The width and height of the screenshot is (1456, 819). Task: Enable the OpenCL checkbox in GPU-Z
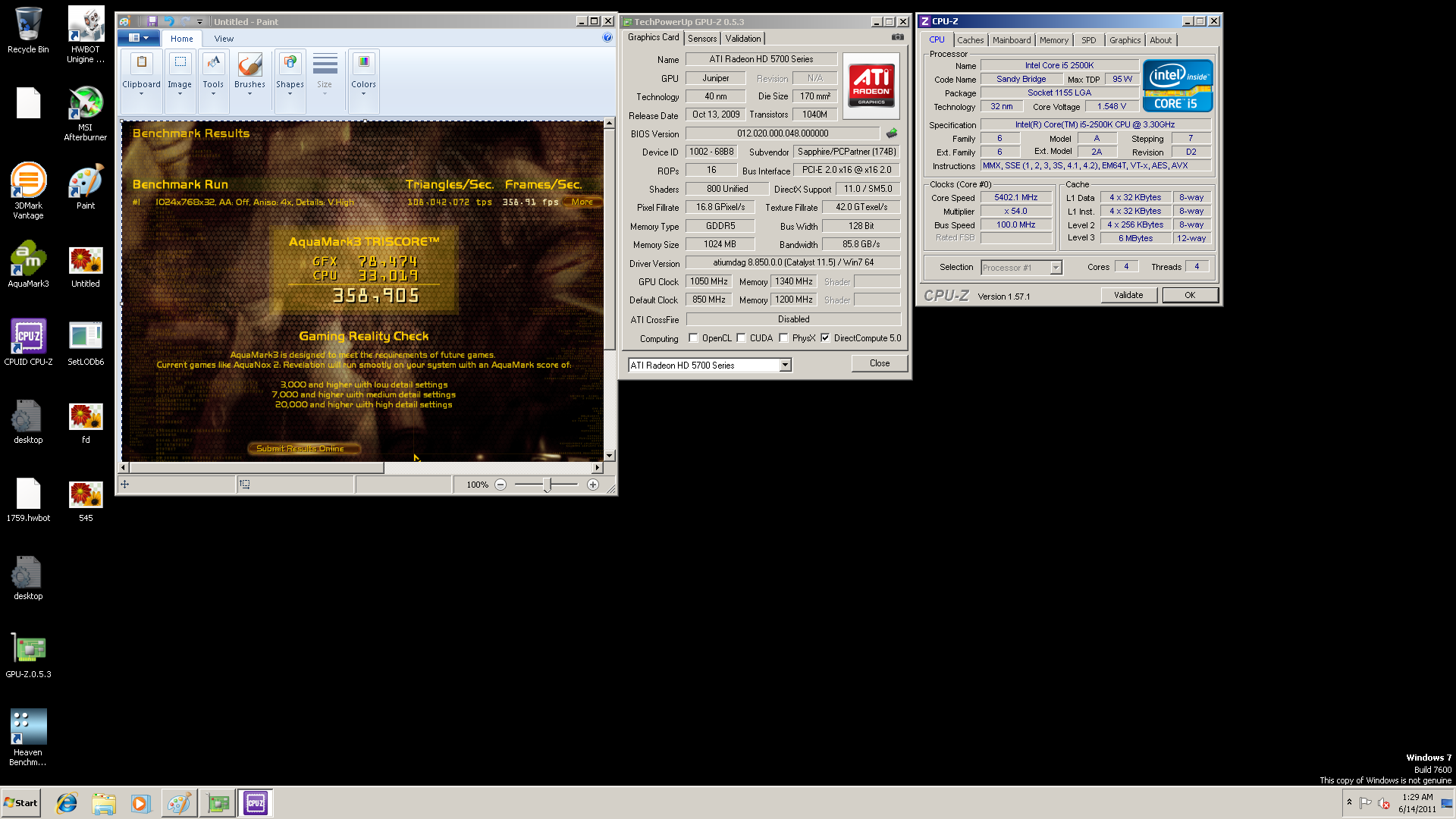point(693,338)
